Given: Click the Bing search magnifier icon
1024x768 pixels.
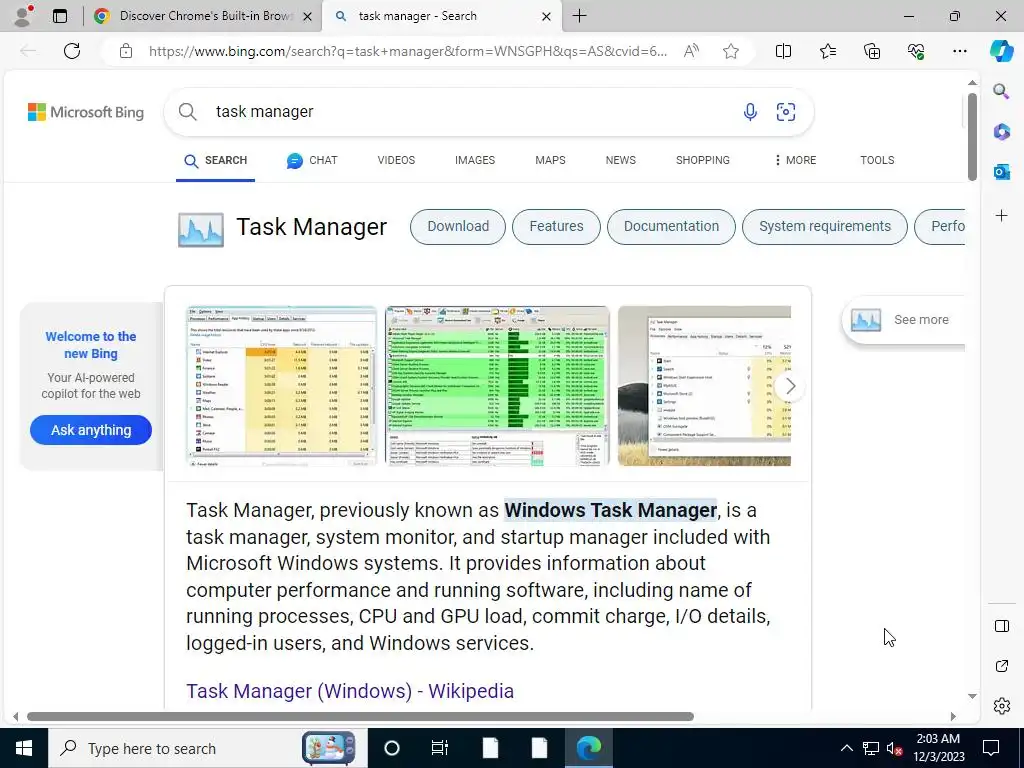Looking at the screenshot, I should [187, 112].
